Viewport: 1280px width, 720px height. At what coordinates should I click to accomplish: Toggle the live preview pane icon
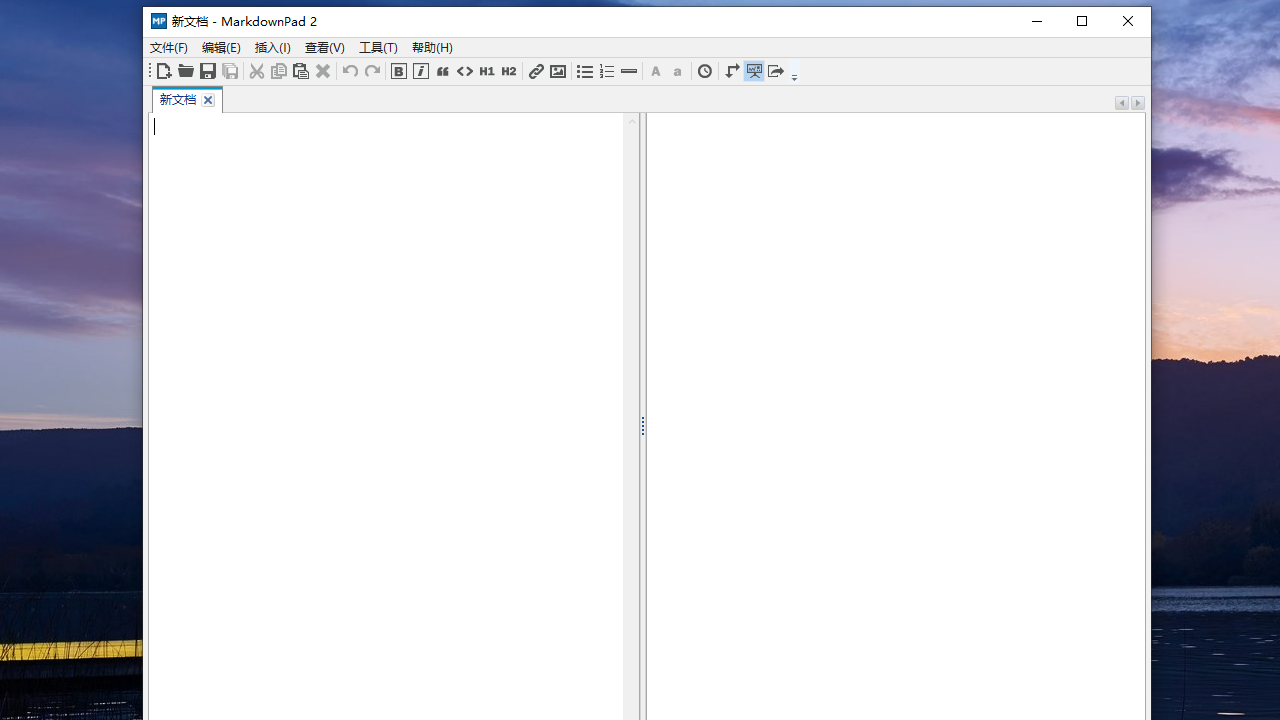pos(754,71)
